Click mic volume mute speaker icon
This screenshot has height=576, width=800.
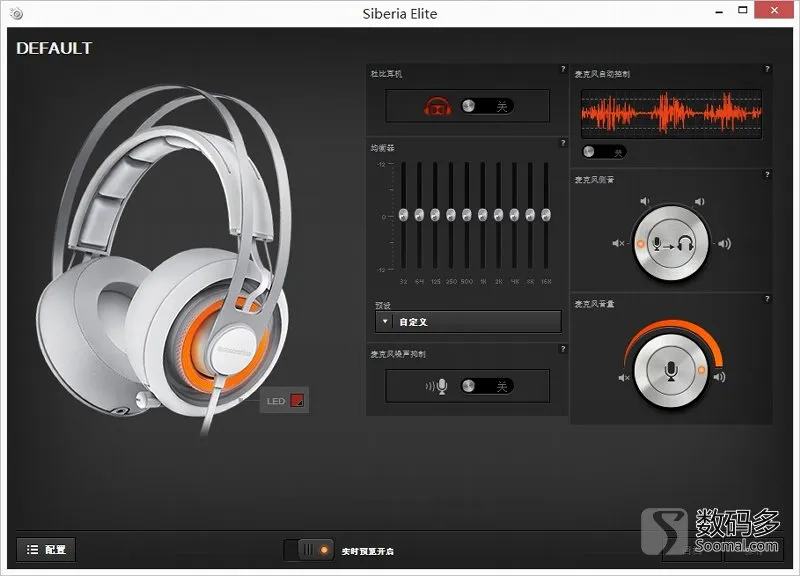tap(623, 378)
